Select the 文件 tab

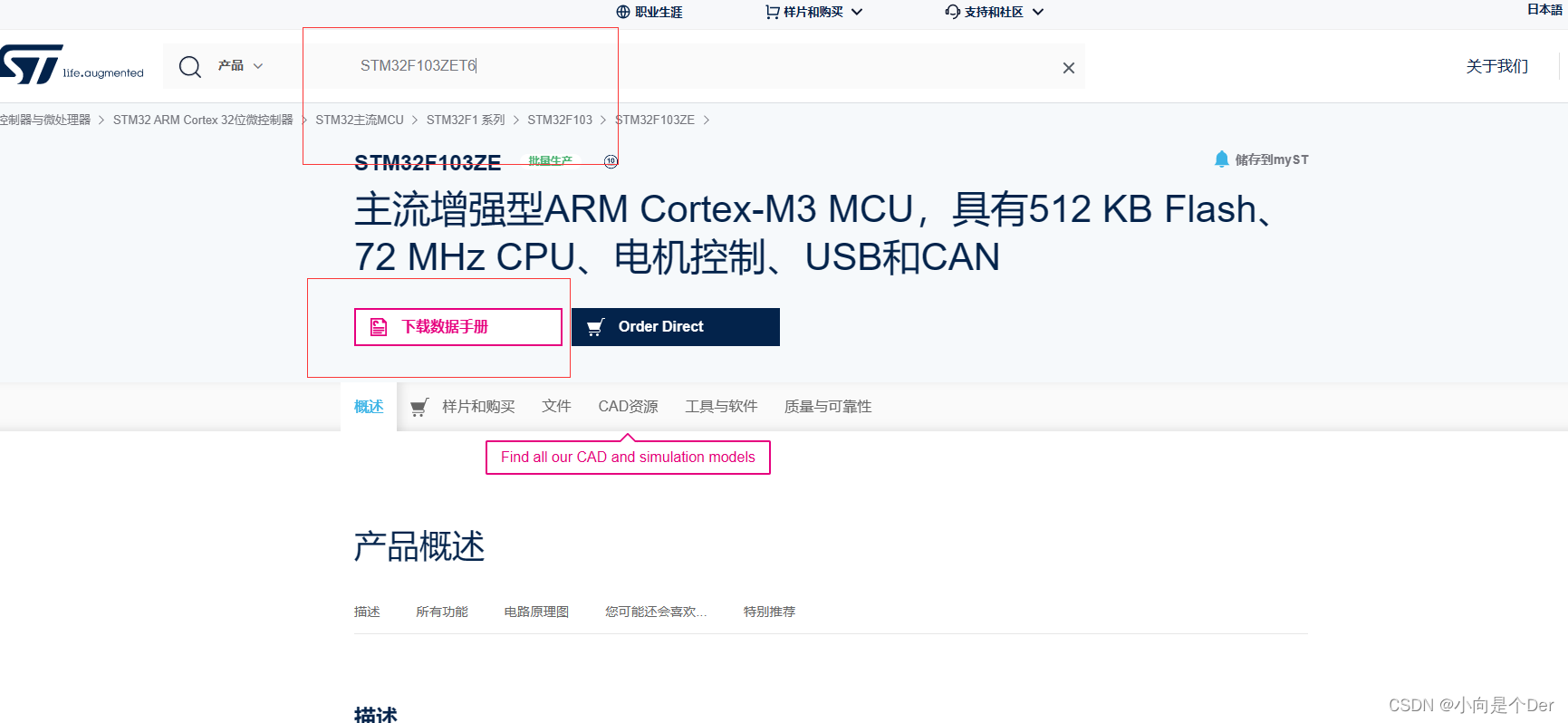pyautogui.click(x=556, y=407)
